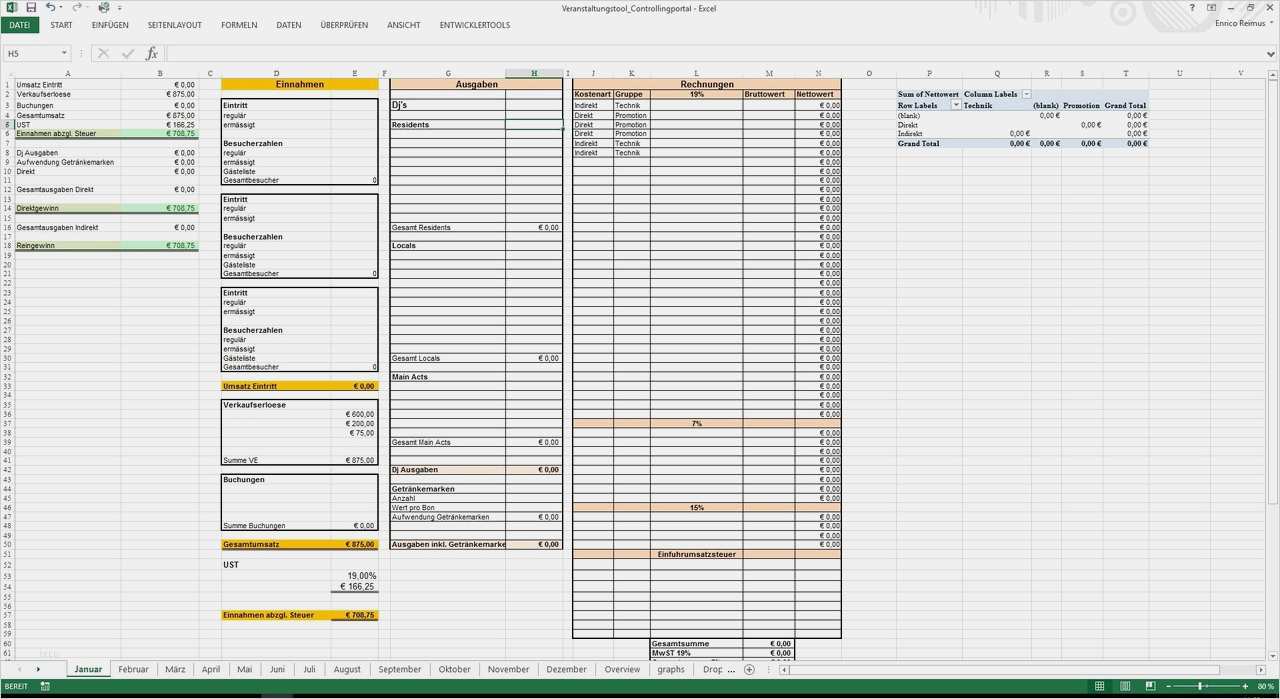Switch to the FORMELN ribbon tab
The image size is (1280, 699).
[239, 25]
